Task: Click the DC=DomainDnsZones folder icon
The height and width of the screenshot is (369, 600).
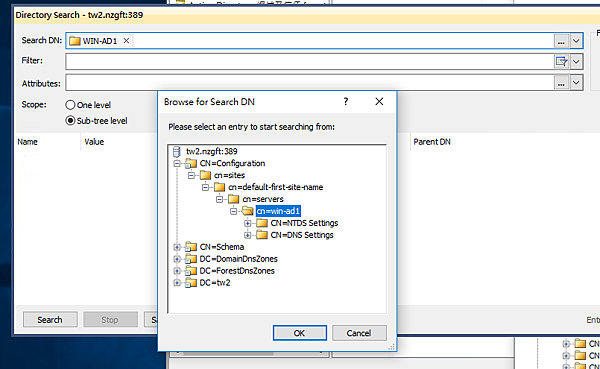Action: pos(191,259)
